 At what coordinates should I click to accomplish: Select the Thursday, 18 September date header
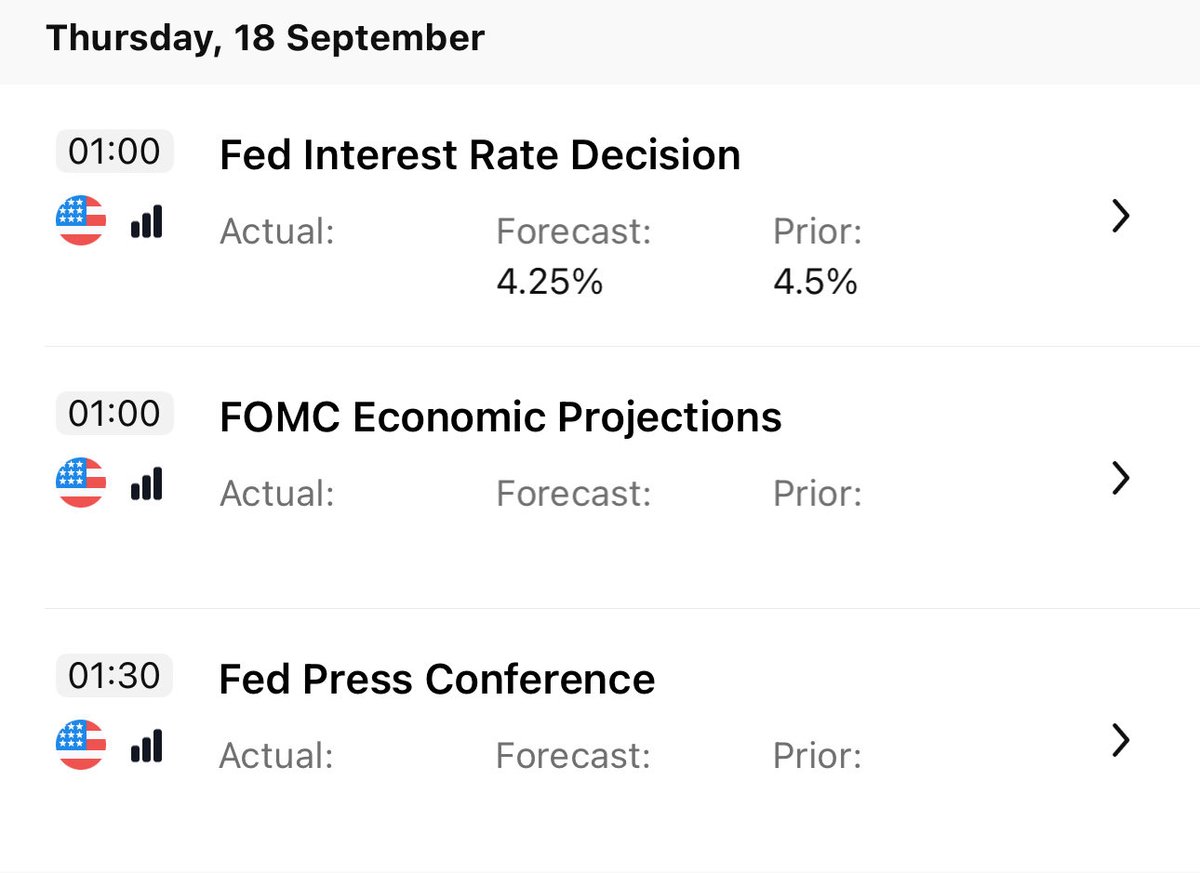[x=265, y=38]
